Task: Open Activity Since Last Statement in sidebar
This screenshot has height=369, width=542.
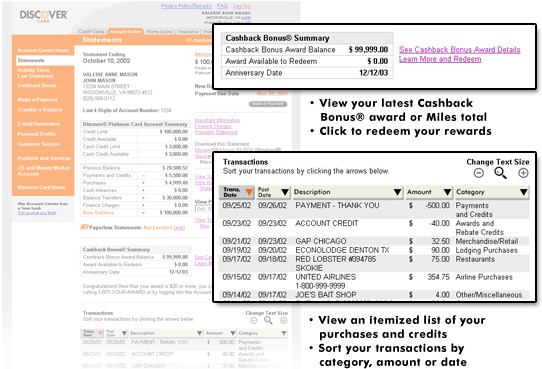Action: (x=35, y=73)
